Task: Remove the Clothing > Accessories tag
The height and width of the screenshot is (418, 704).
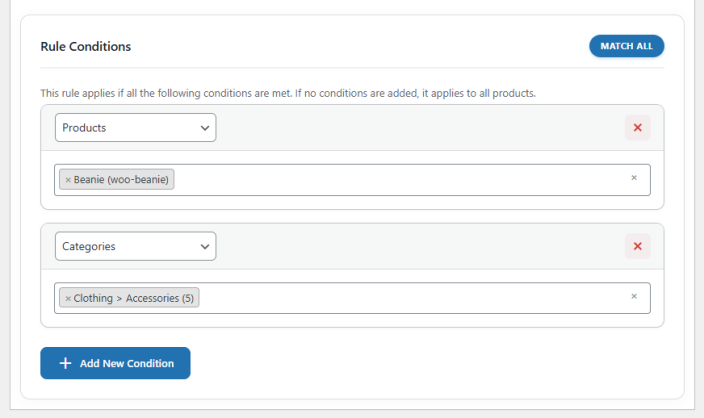Action: (68, 298)
